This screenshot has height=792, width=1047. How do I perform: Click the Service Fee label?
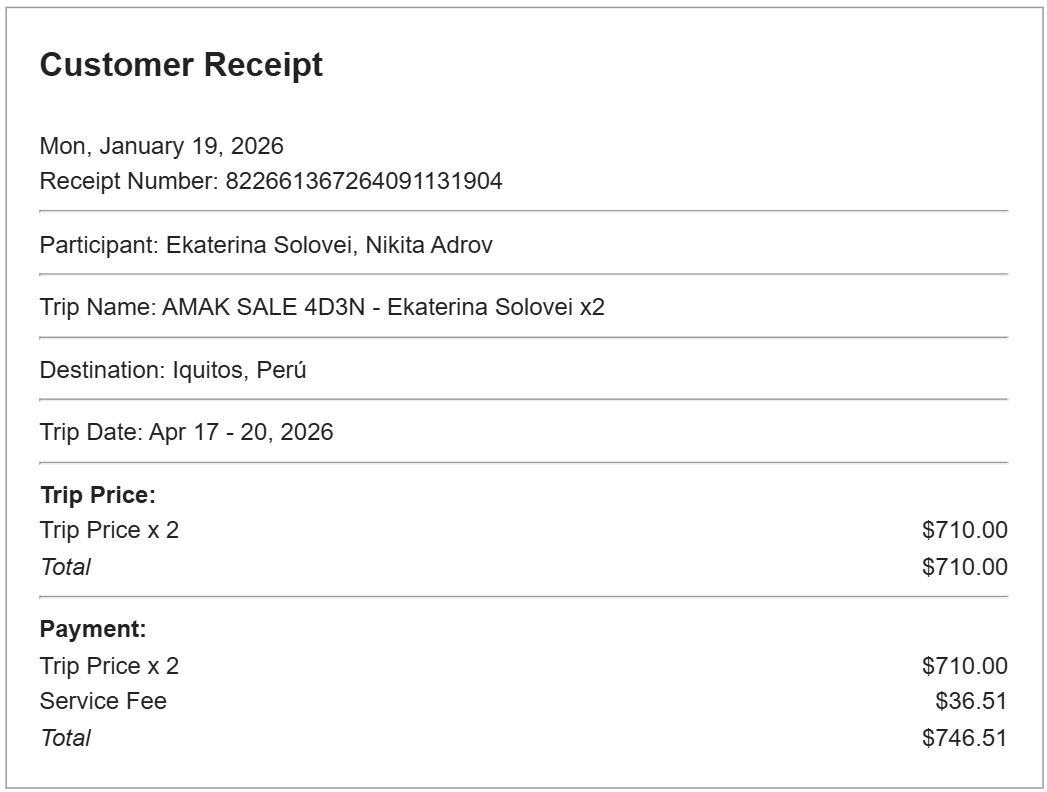(103, 702)
